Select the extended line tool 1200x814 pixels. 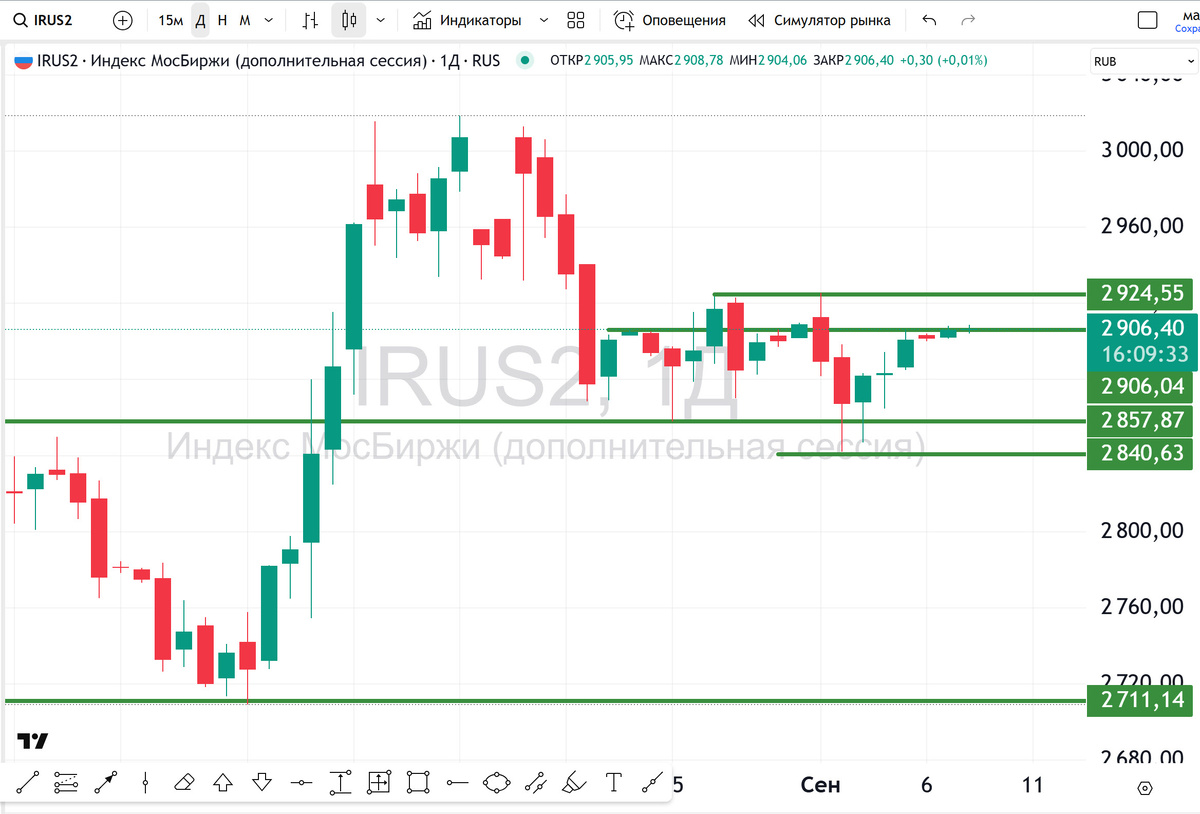[653, 782]
